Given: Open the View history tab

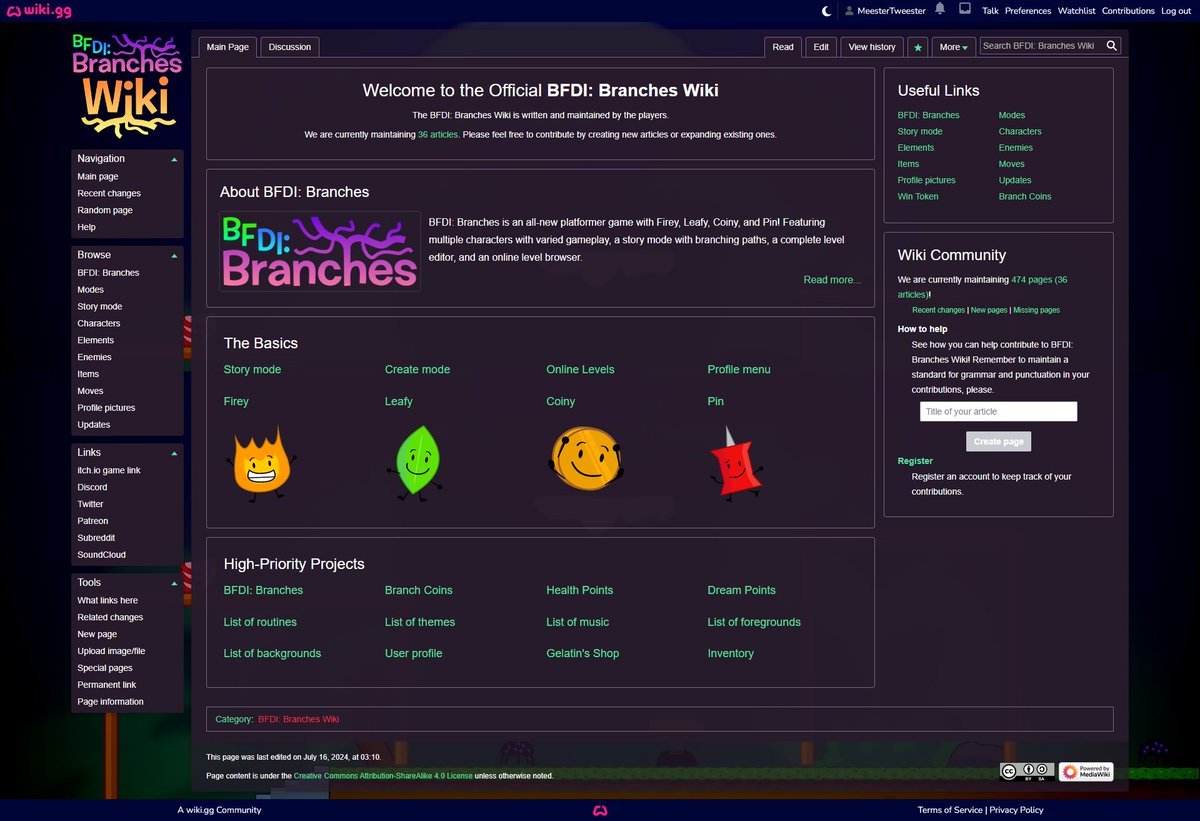Looking at the screenshot, I should pyautogui.click(x=872, y=47).
